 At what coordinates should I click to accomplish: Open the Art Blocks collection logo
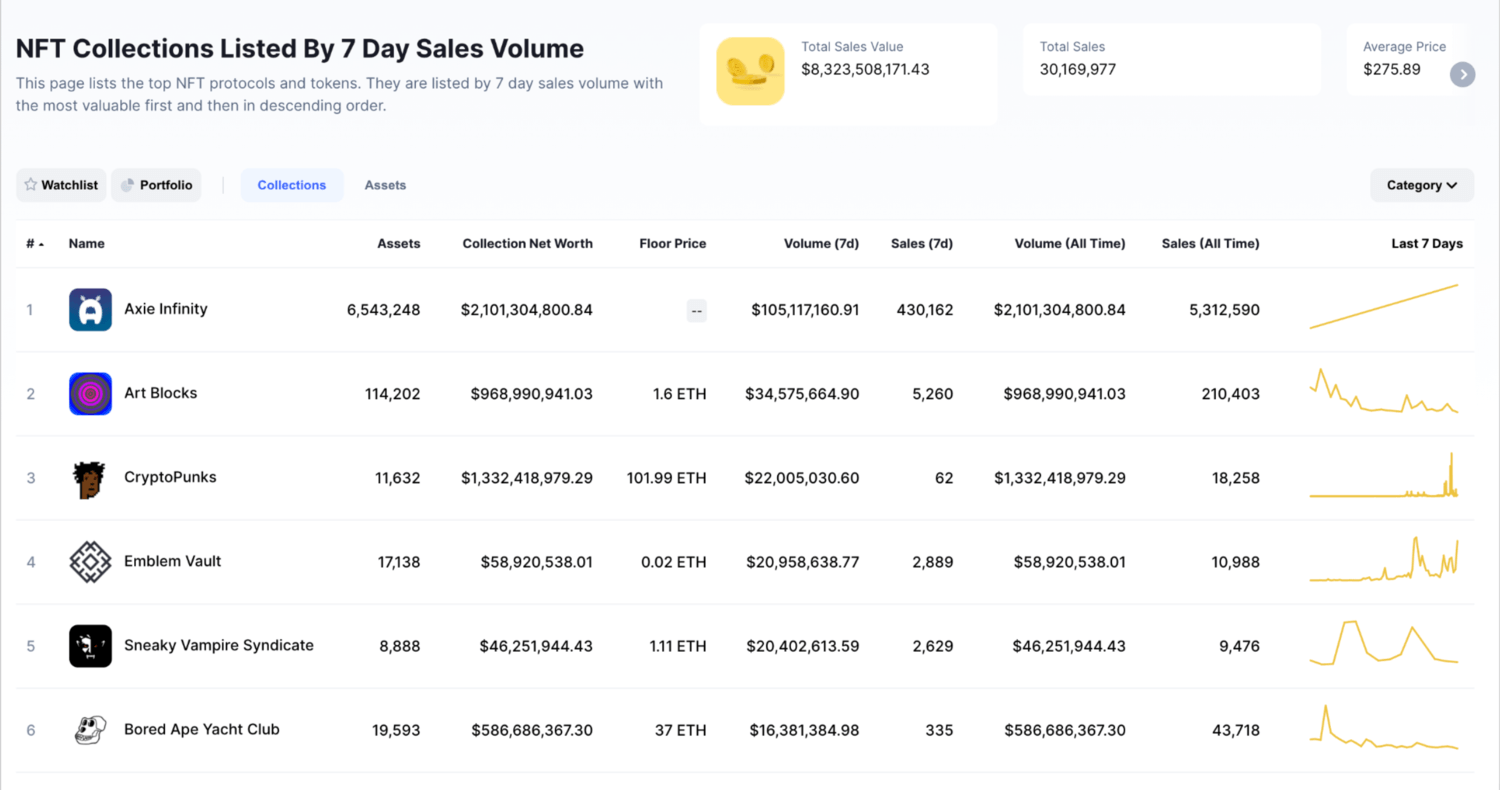[90, 394]
